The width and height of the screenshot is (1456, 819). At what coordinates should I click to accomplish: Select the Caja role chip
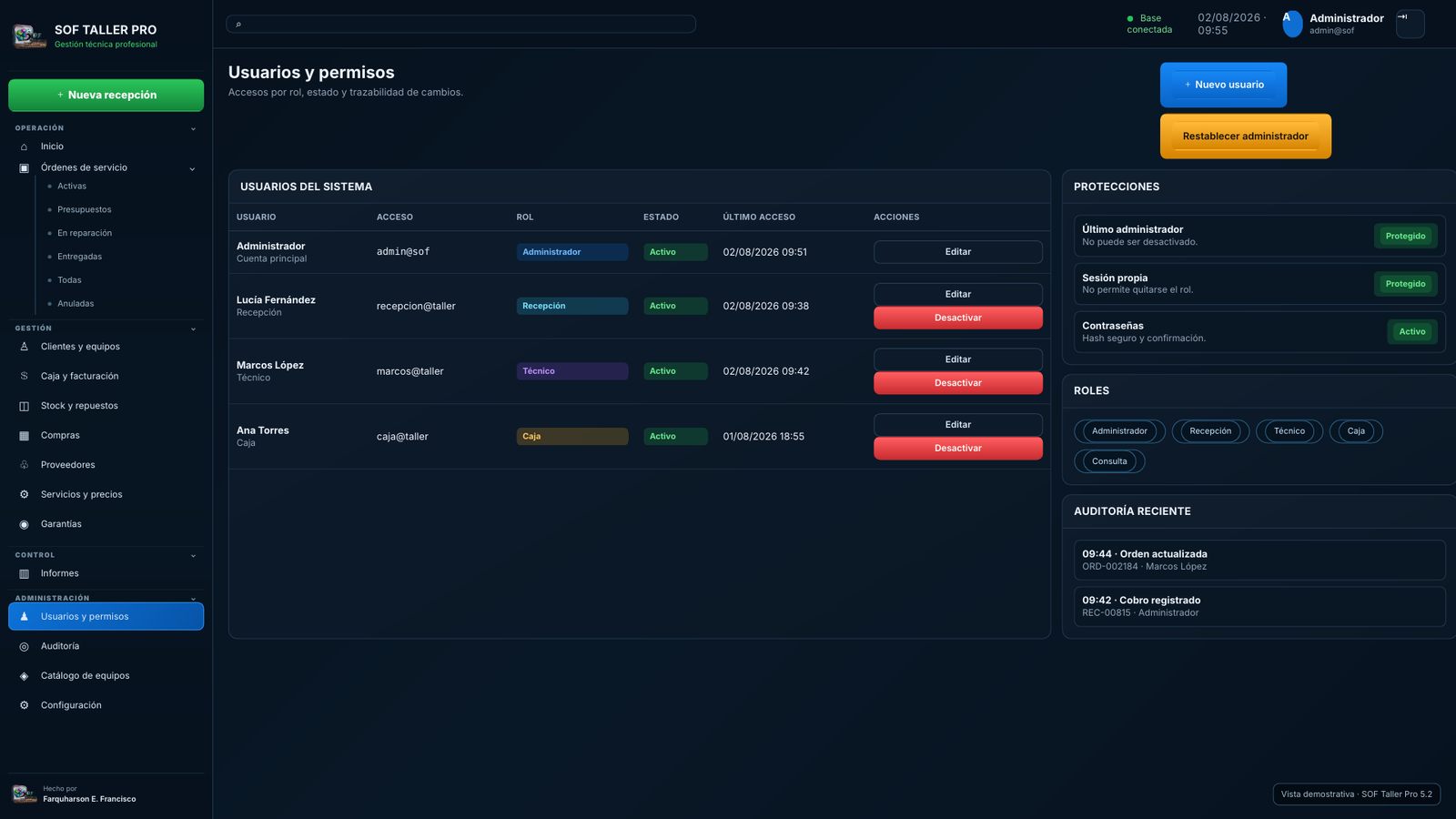click(1356, 431)
